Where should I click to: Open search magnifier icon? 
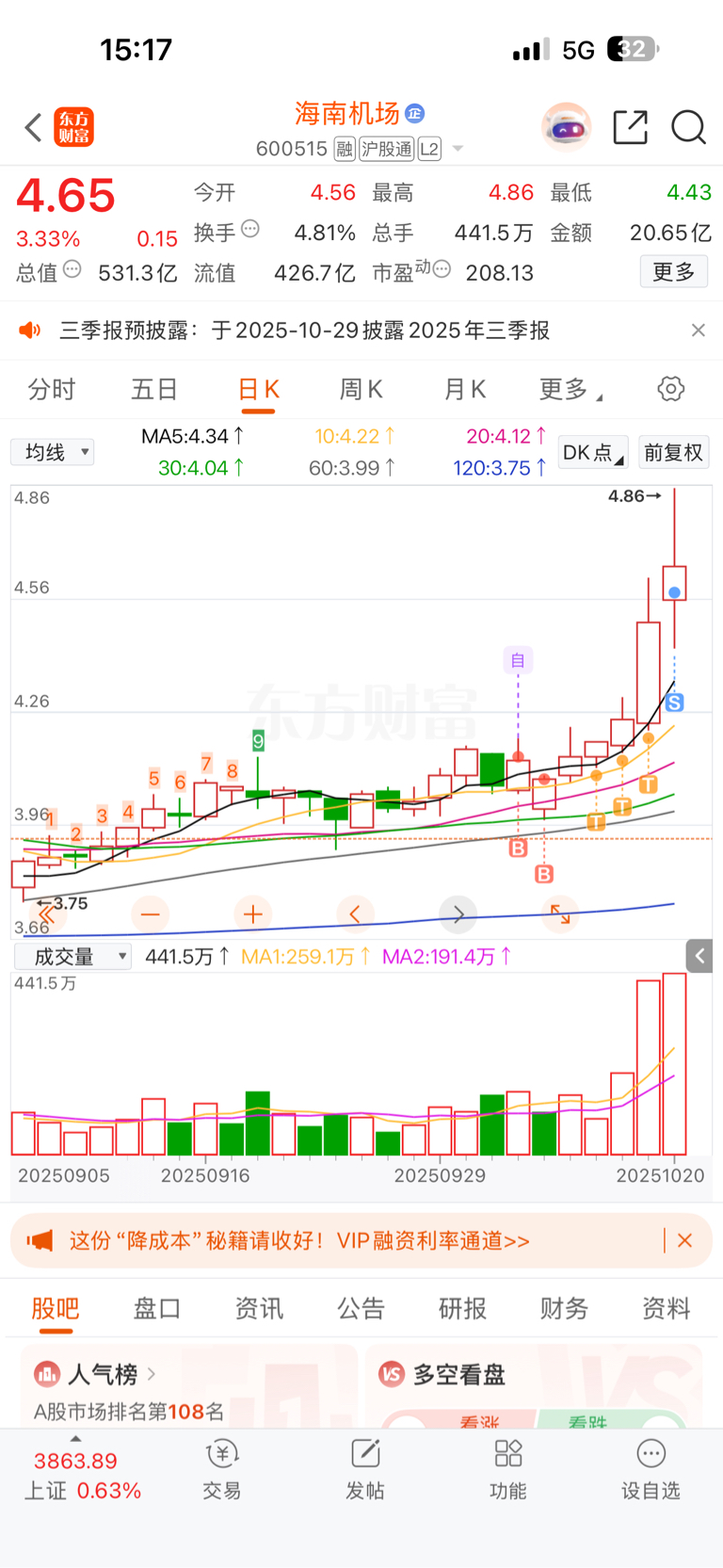(x=688, y=127)
